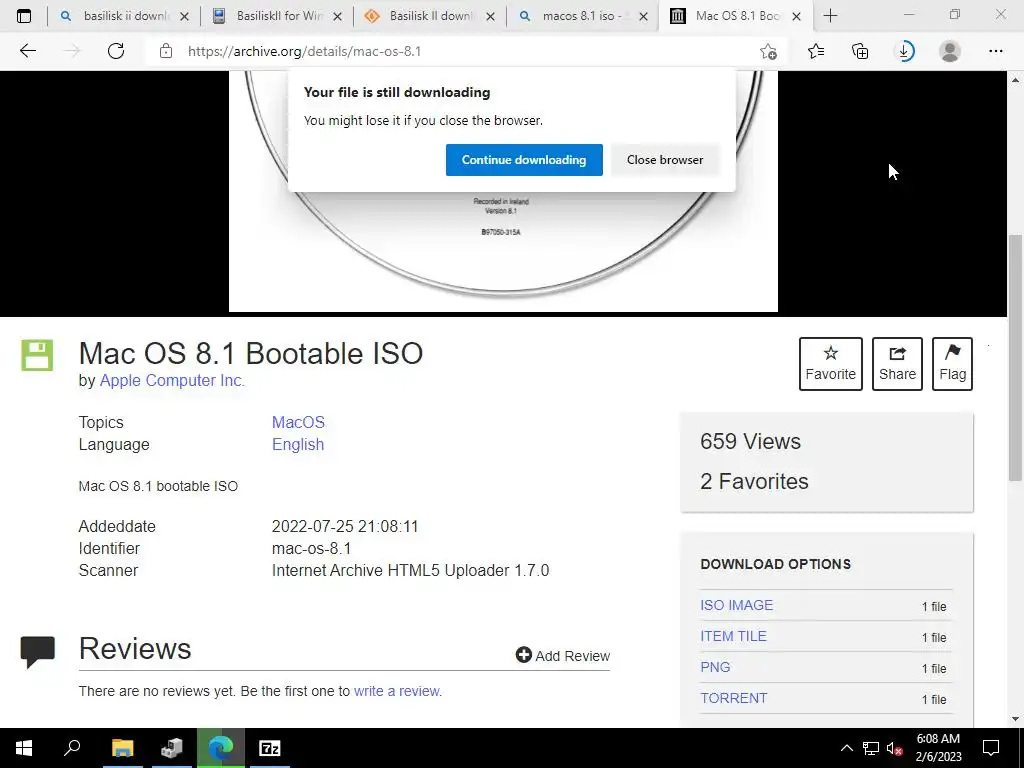1024x768 pixels.
Task: Download the ISO IMAGE option
Action: pos(737,605)
